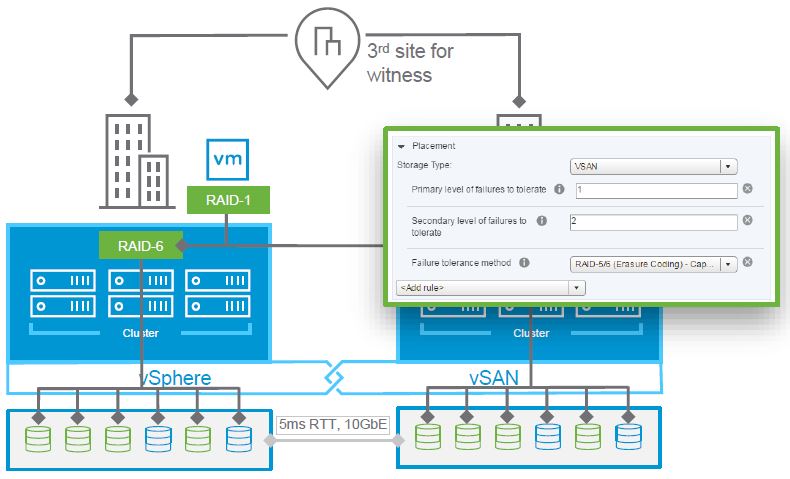Remove the Secondary level of failures rule

tap(748, 220)
